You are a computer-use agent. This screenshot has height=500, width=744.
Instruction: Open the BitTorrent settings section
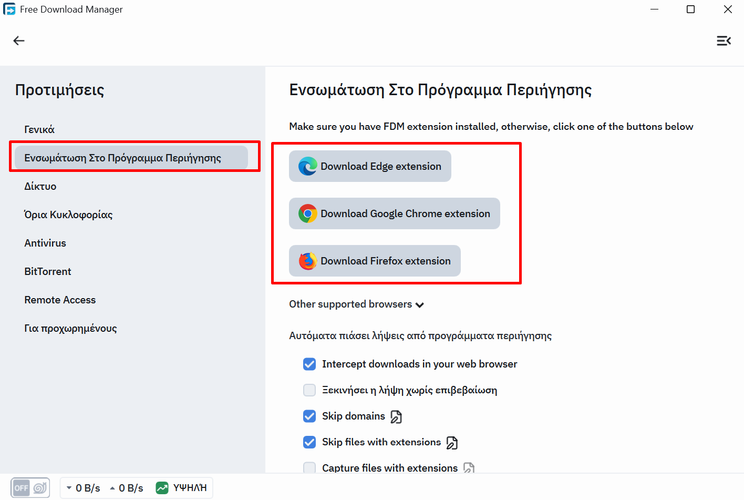click(x=47, y=271)
